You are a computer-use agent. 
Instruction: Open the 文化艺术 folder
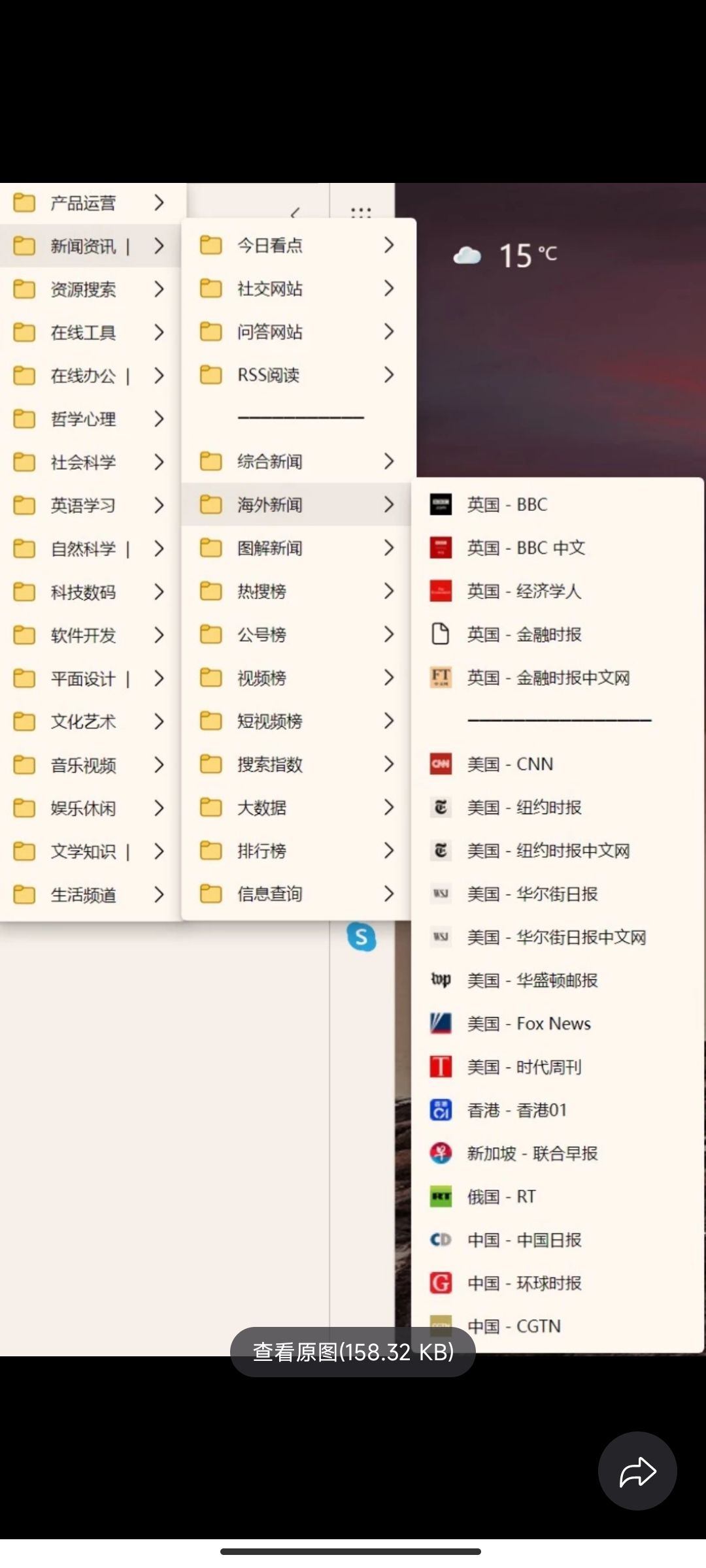tap(90, 721)
